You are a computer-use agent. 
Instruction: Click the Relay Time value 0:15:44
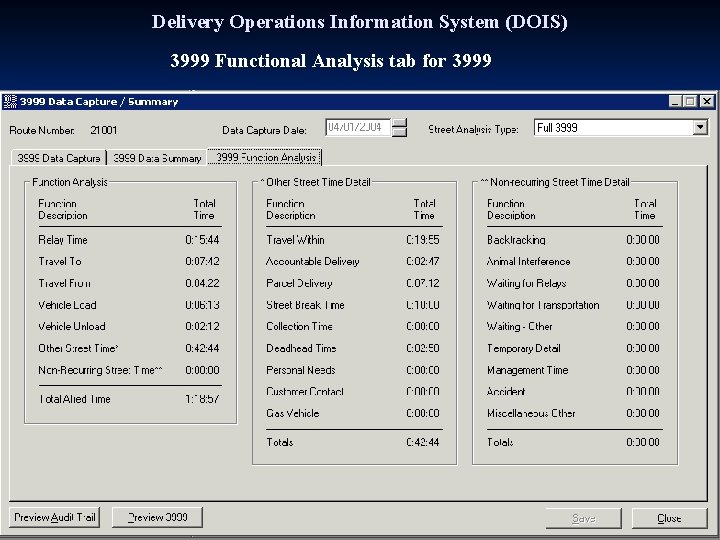202,240
